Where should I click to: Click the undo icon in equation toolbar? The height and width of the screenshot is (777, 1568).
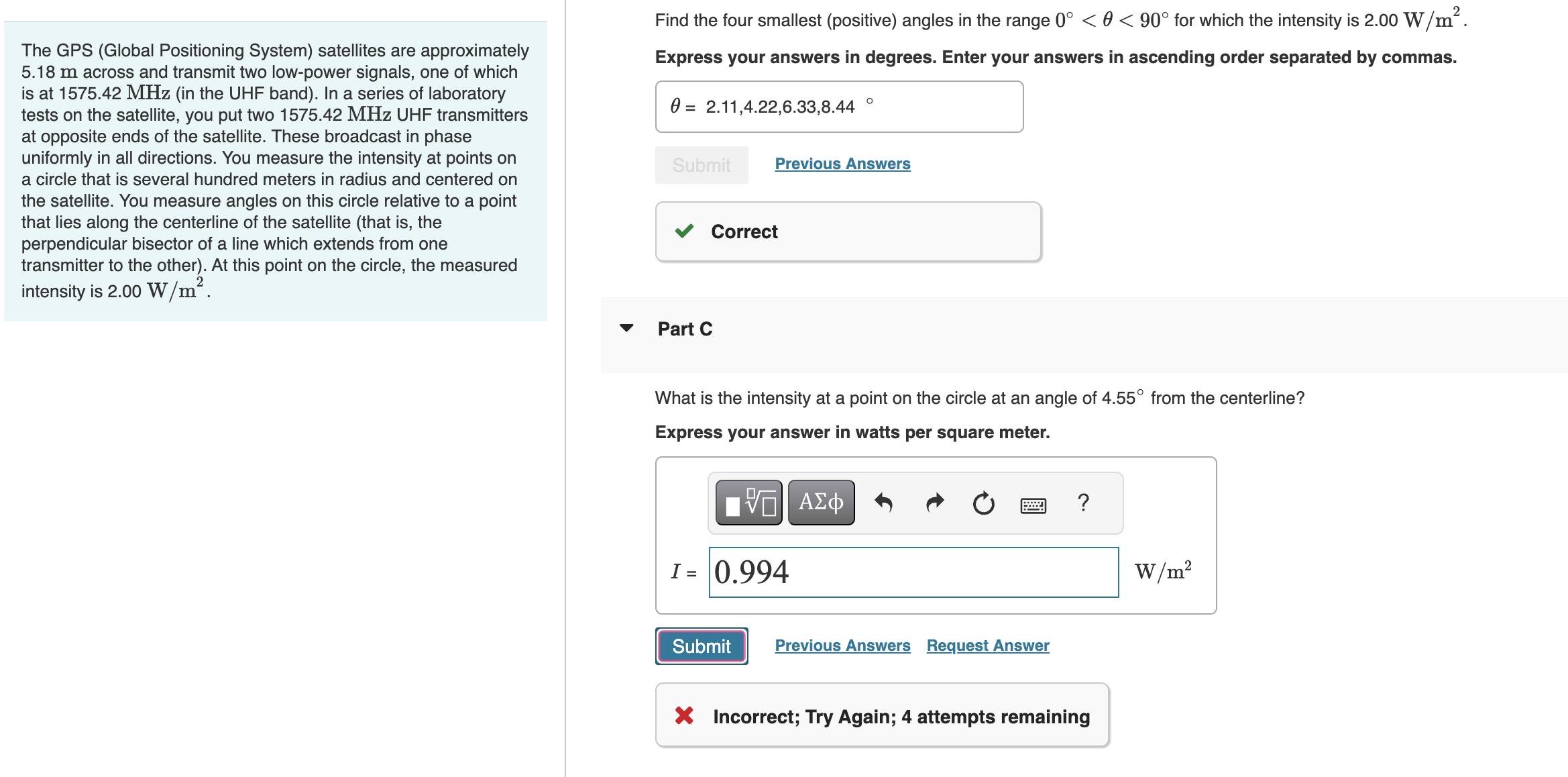pos(884,502)
